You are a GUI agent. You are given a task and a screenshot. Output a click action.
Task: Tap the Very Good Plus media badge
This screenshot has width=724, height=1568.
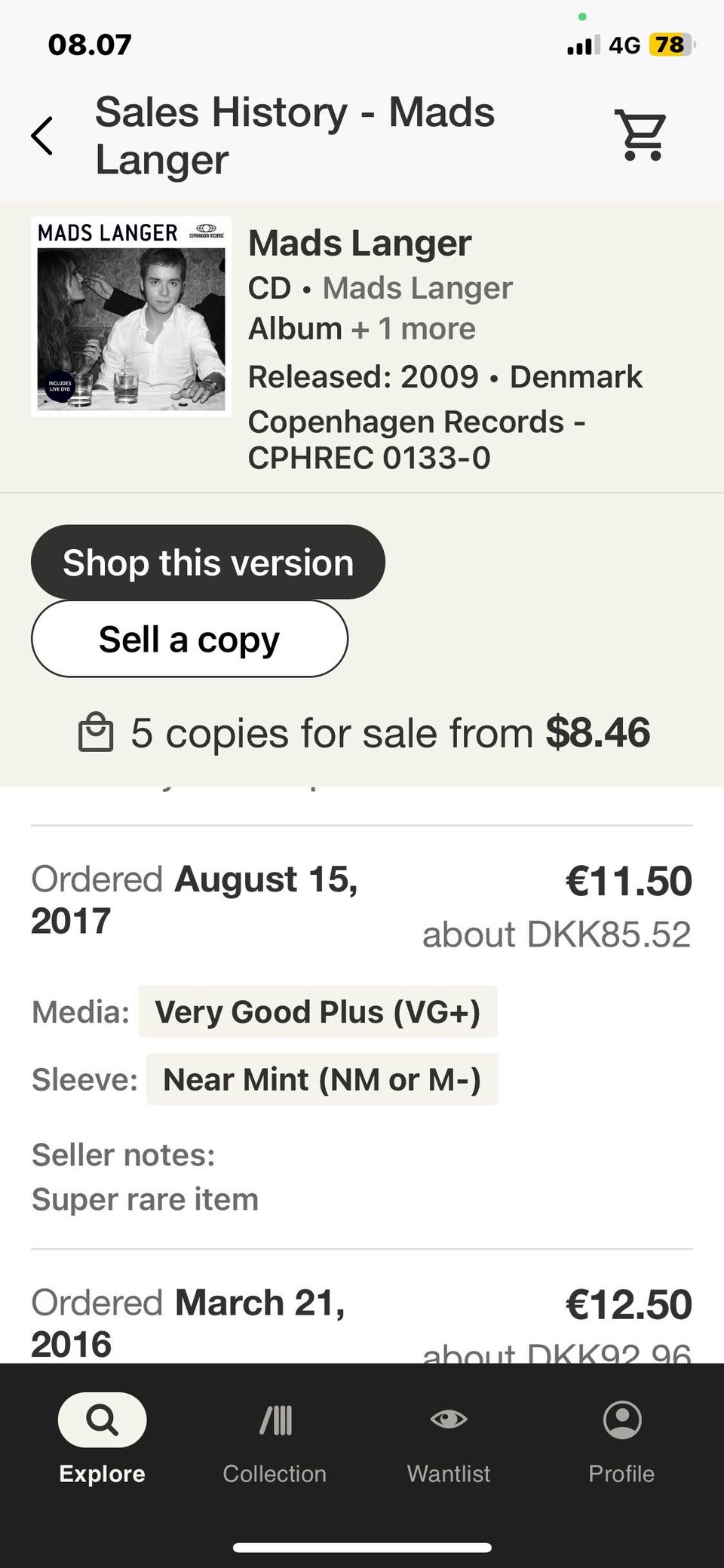pyautogui.click(x=318, y=1012)
